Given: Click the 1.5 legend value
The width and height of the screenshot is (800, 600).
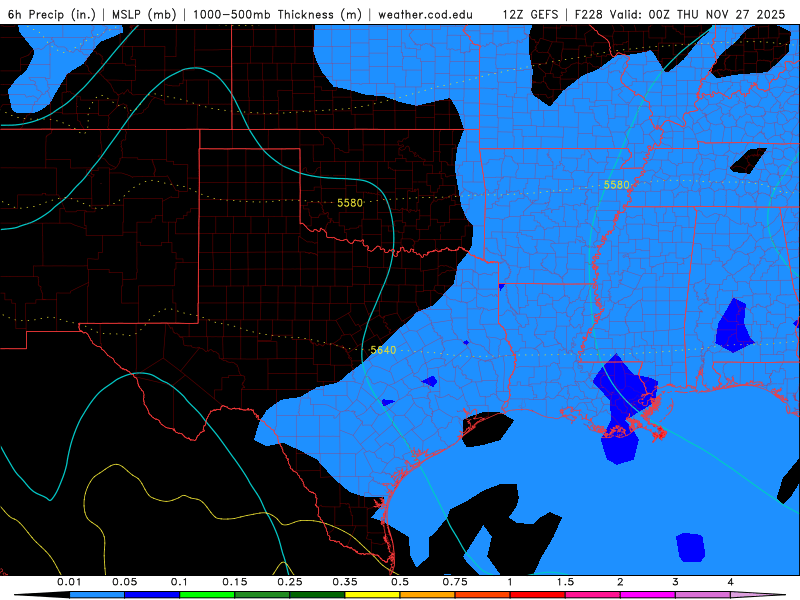Looking at the screenshot, I should click(x=565, y=582).
